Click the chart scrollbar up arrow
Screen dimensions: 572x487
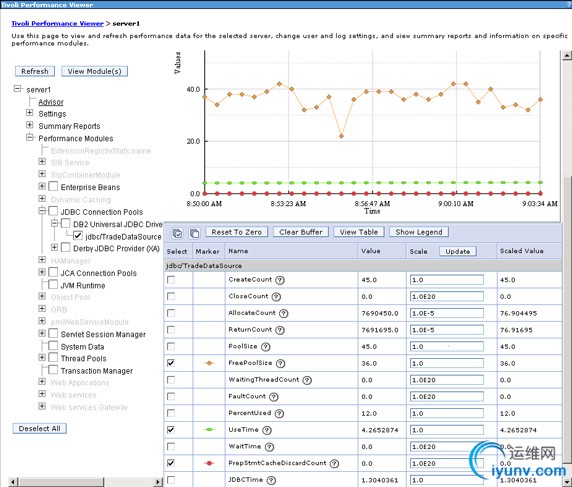coord(567,55)
